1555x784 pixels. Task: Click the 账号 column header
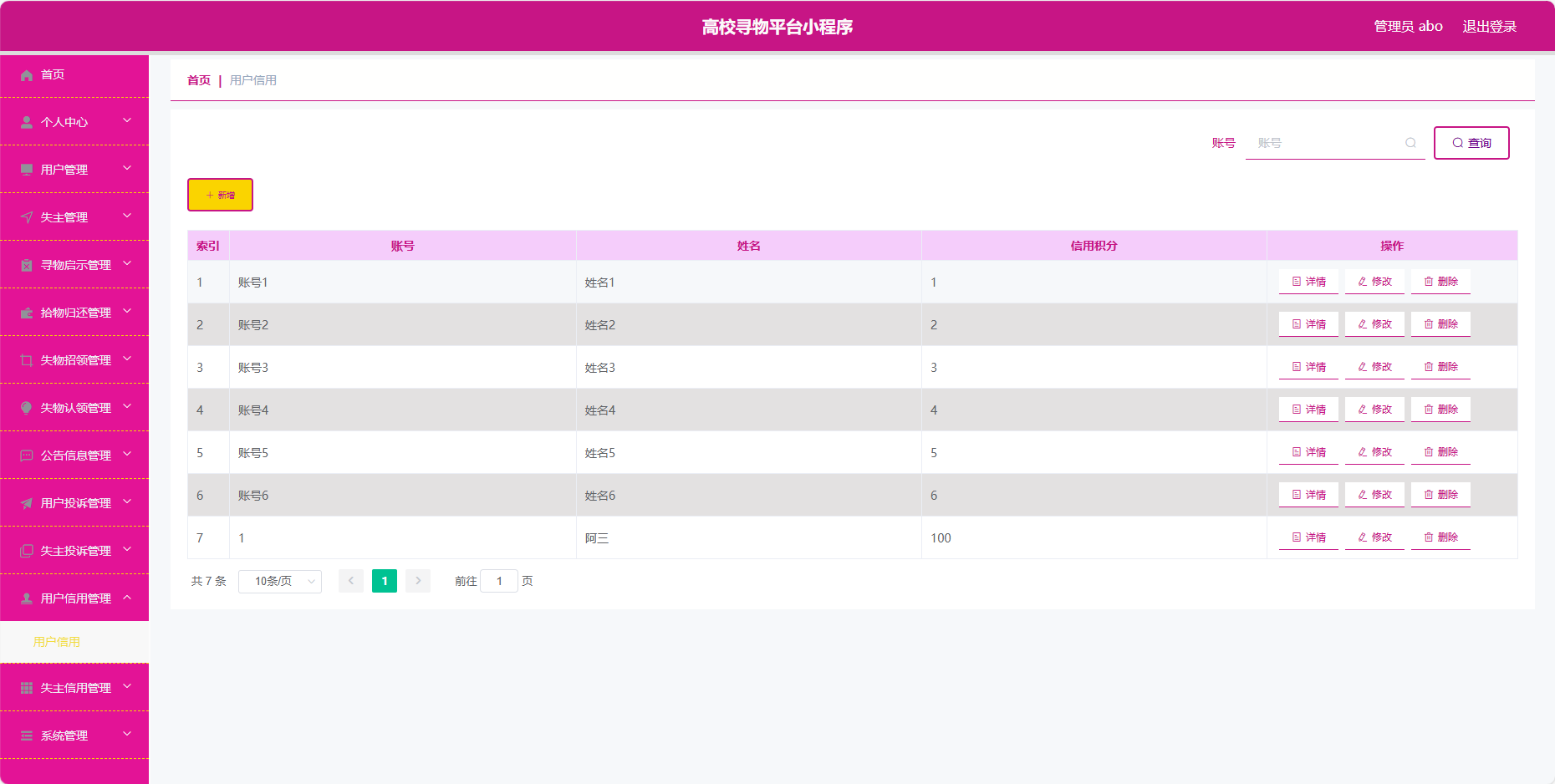point(402,247)
